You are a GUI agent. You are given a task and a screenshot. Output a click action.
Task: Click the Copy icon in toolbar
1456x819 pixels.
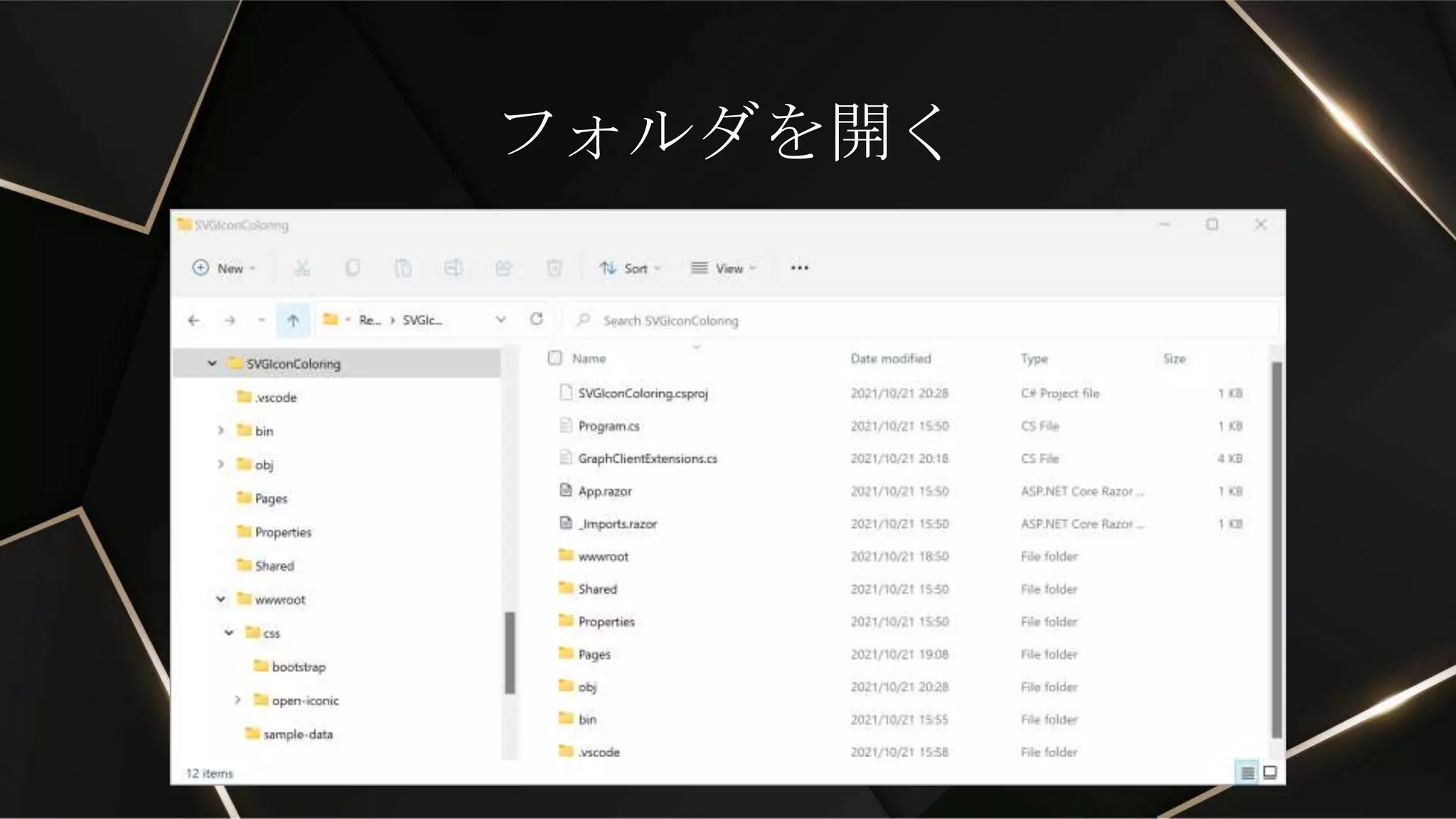click(353, 268)
